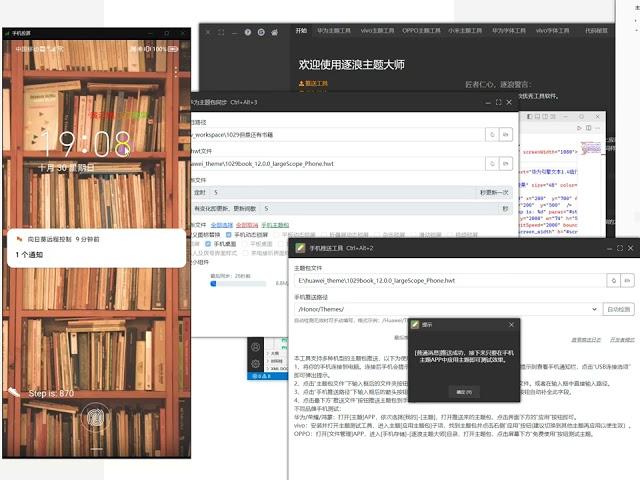This screenshot has height=480, width=640.
Task: Click the 自动检测 button
Action: pos(620,309)
